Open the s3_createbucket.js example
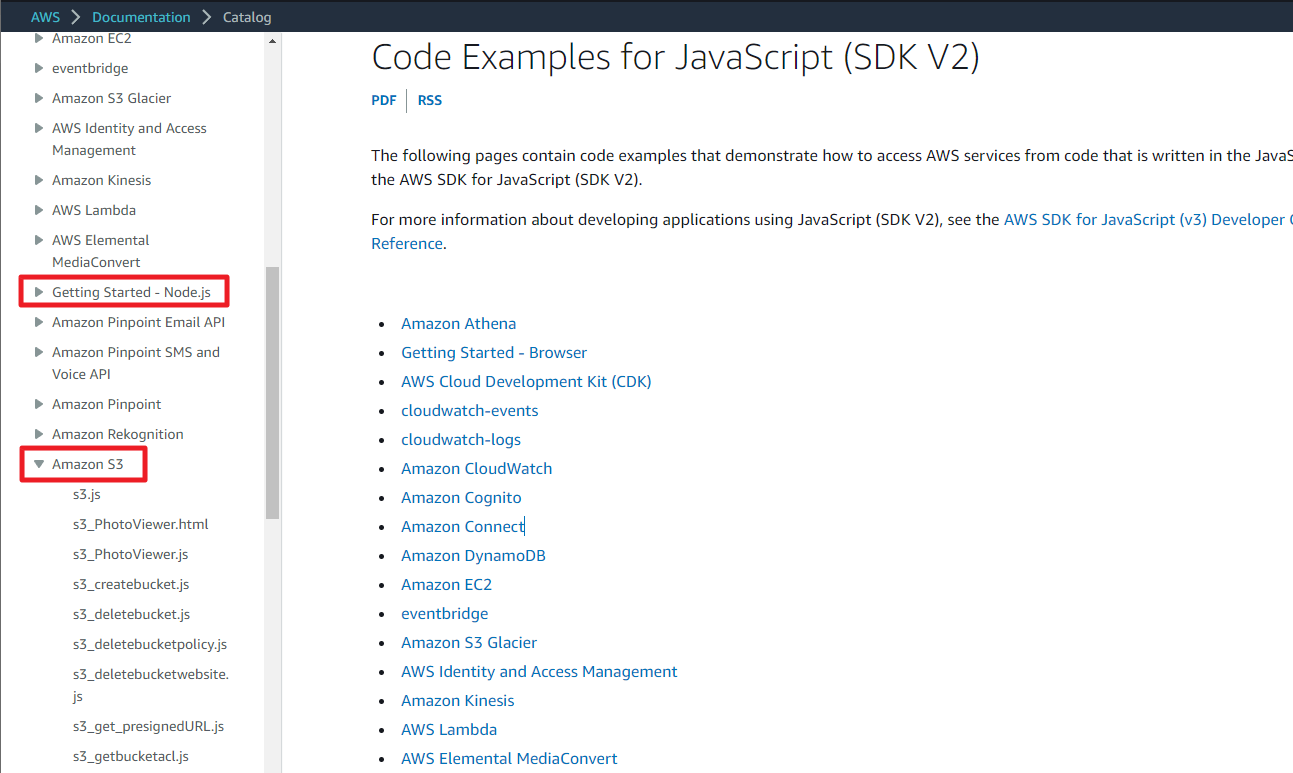 tap(131, 584)
